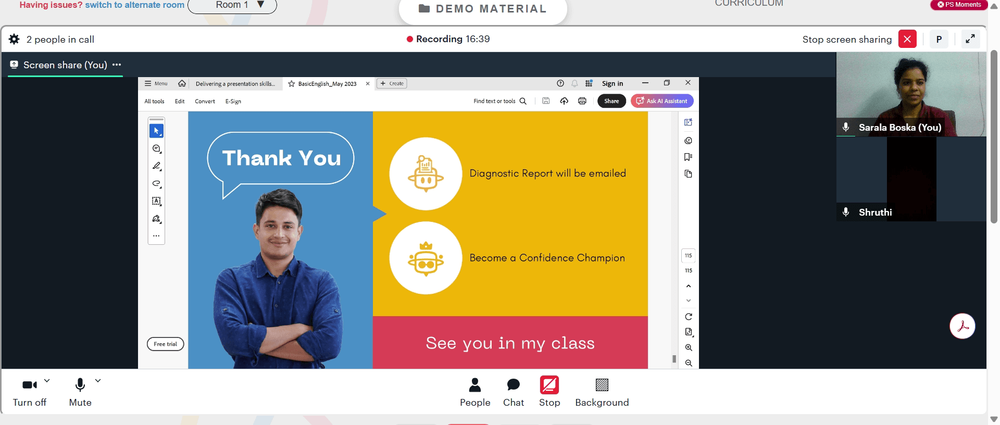Switch to BasicEnglish_May 2023 tab
The width and height of the screenshot is (1000, 425).
(x=327, y=84)
